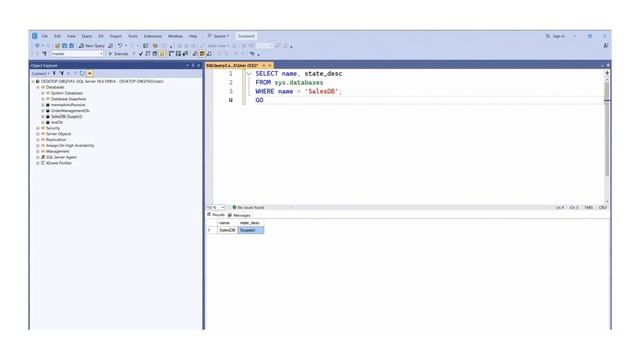The width and height of the screenshot is (640, 360).
Task: Click the green No issues found indicator
Action: point(248,207)
